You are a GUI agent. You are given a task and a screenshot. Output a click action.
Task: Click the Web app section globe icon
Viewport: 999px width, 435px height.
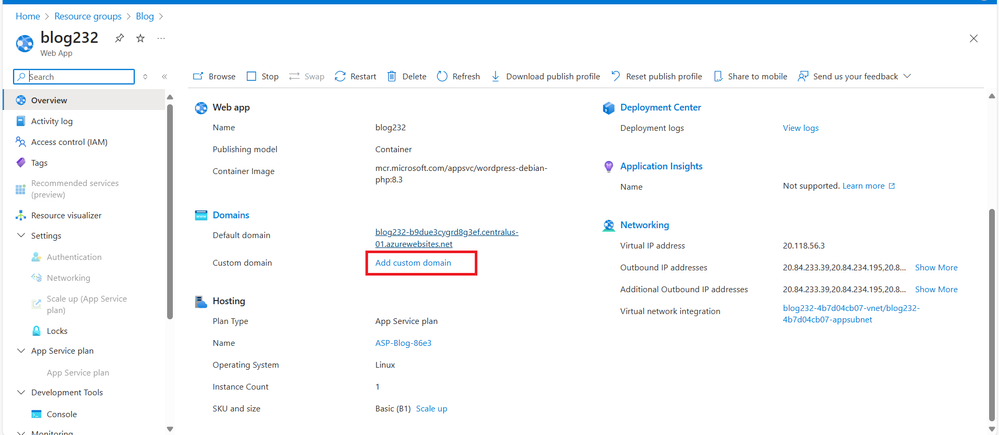pyautogui.click(x=201, y=108)
